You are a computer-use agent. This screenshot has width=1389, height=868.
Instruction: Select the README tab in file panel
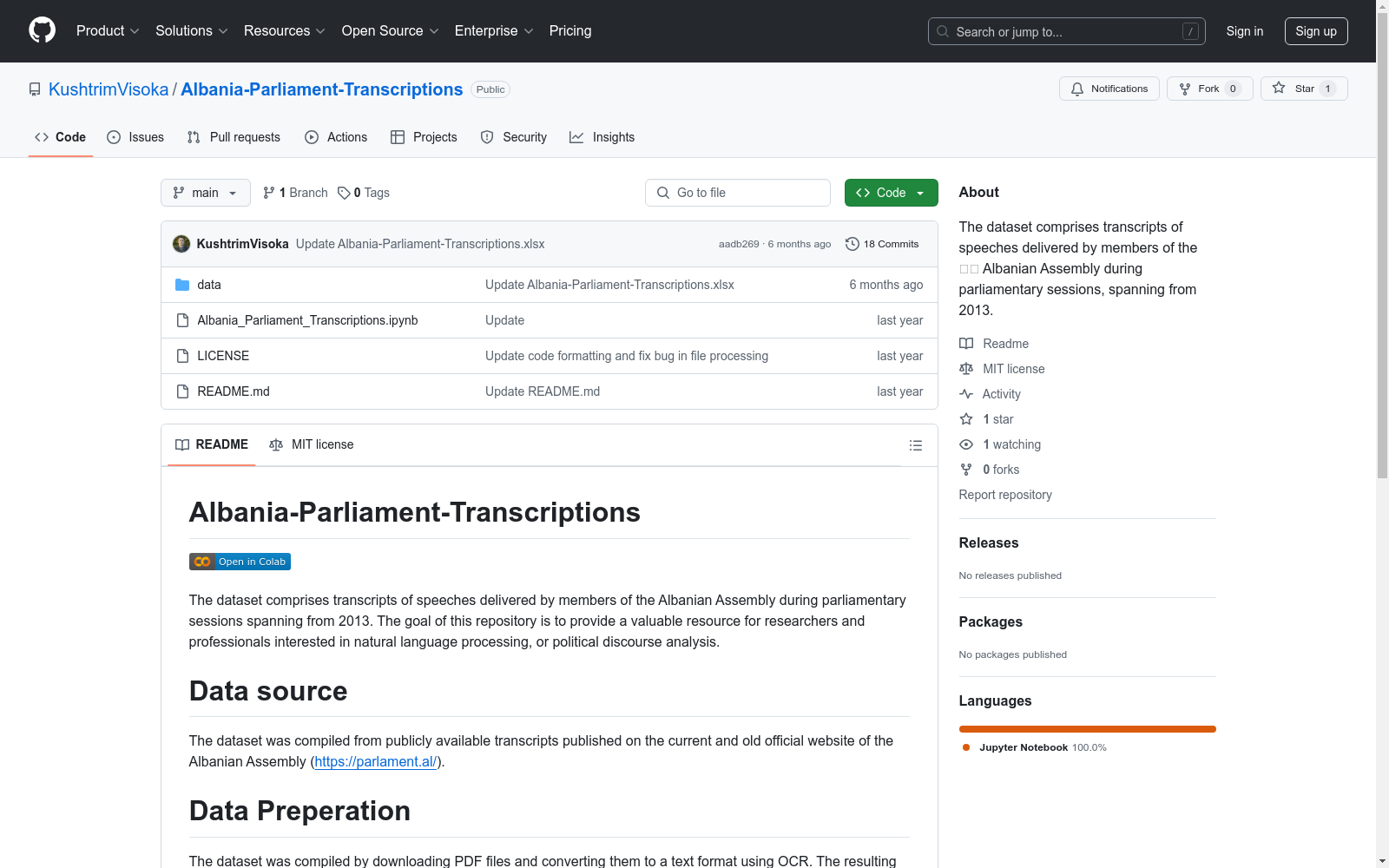pos(212,444)
